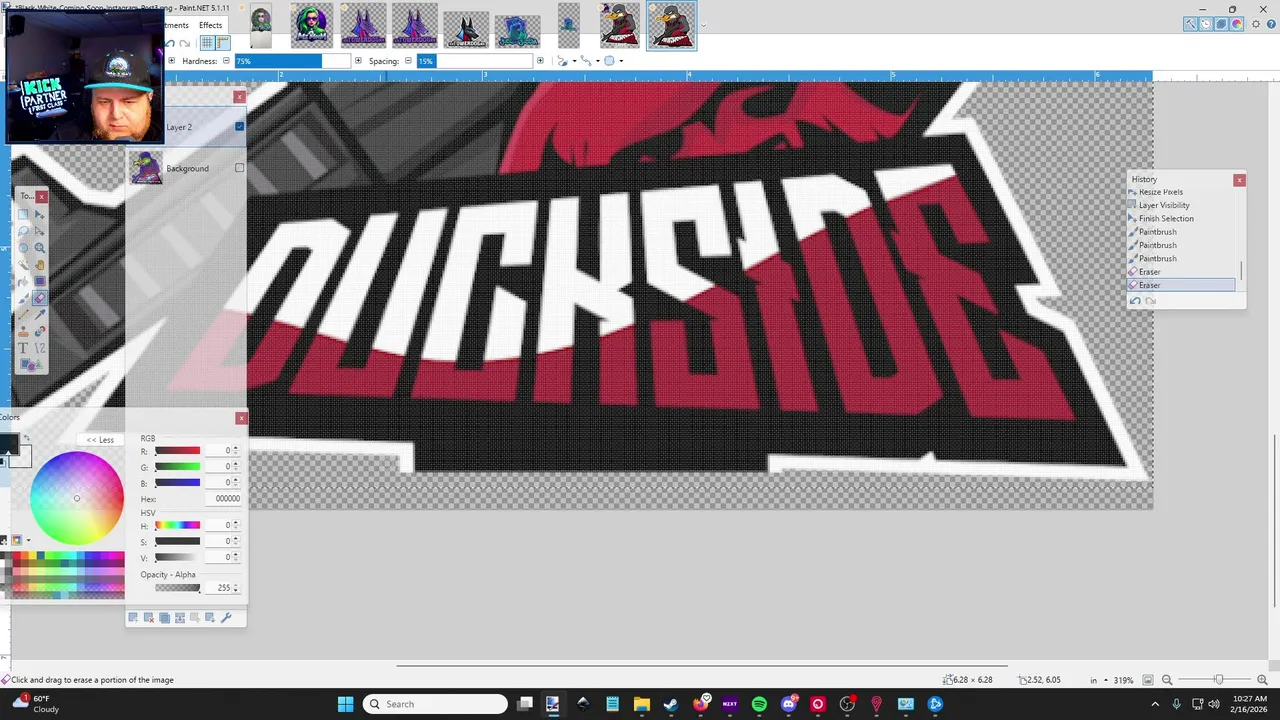
Task: Select the Ellipse Select tool
Action: 23,248
